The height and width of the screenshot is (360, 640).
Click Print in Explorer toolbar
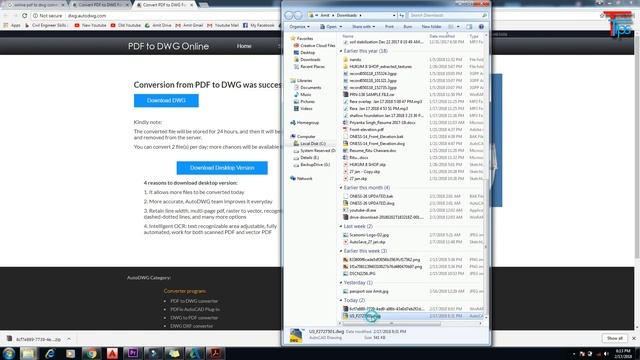point(389,27)
